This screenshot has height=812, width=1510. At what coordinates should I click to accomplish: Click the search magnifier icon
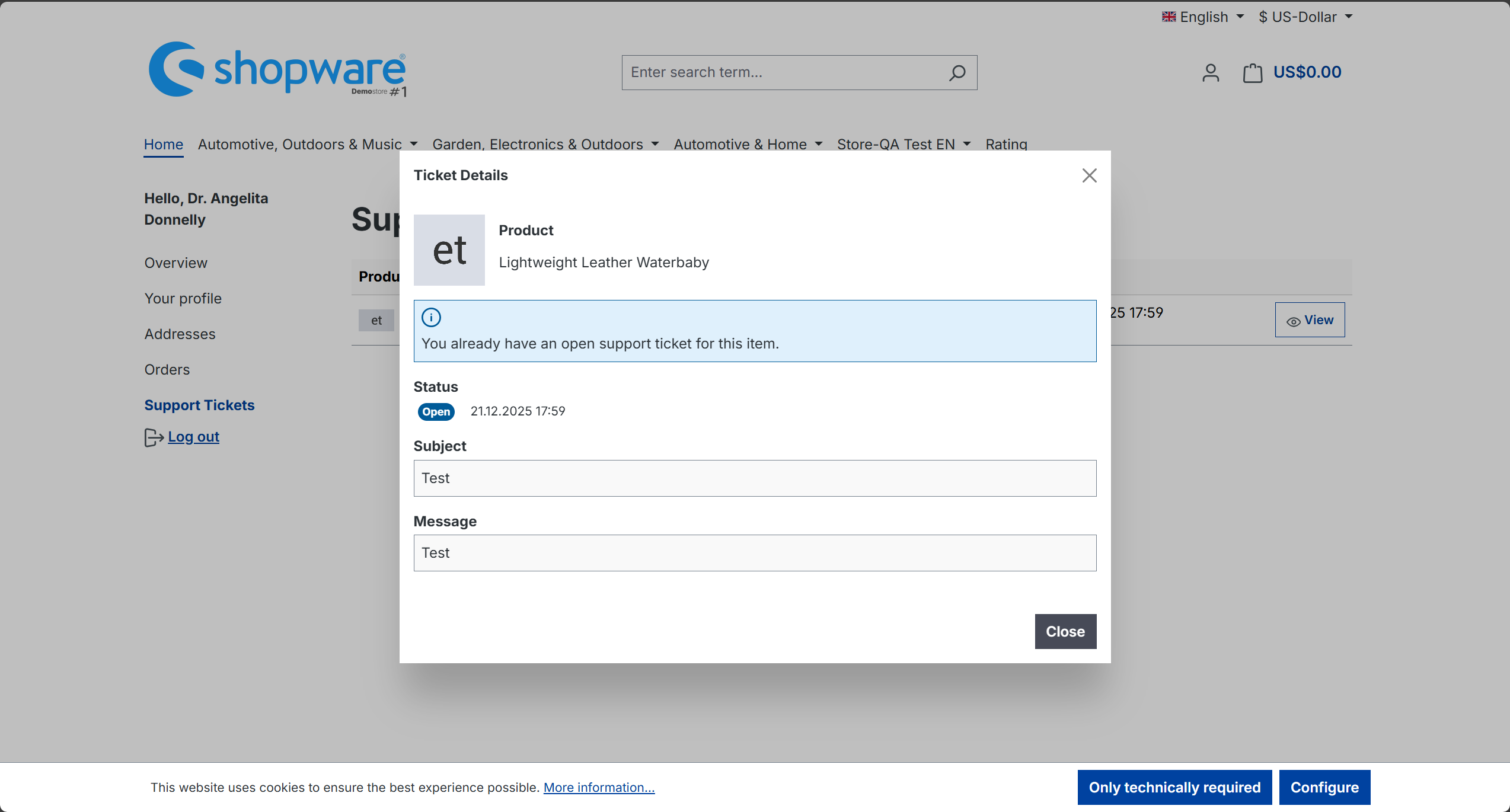957,73
